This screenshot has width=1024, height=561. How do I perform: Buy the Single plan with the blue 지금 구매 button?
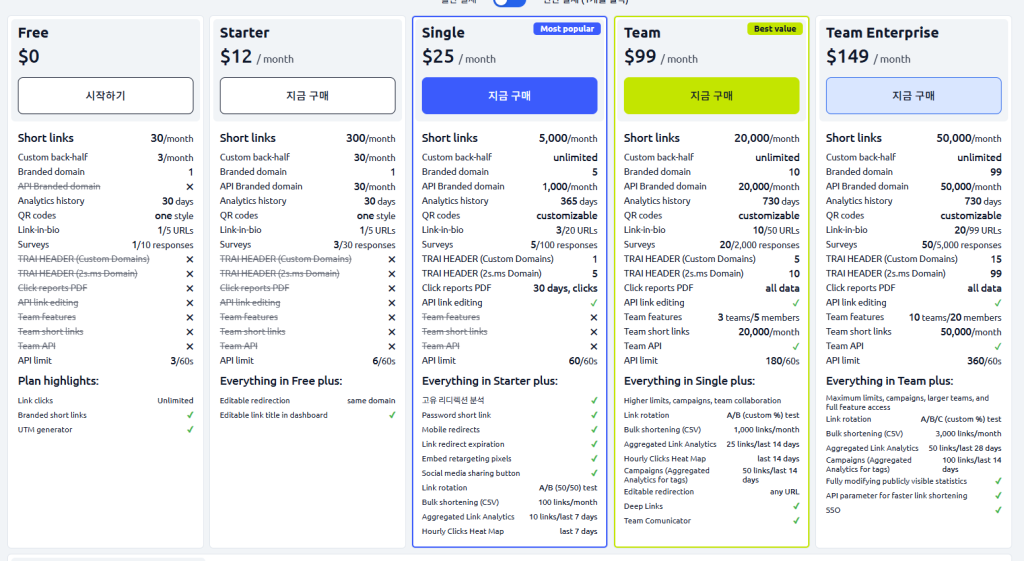(509, 96)
